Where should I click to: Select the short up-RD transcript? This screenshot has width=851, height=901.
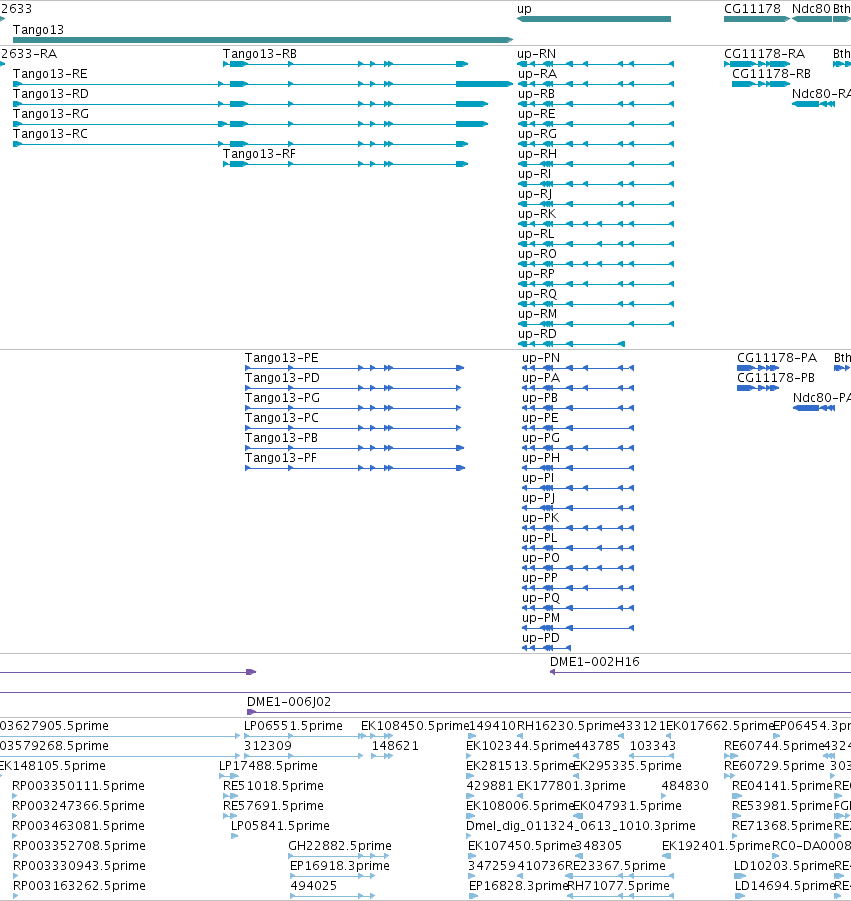pyautogui.click(x=571, y=344)
